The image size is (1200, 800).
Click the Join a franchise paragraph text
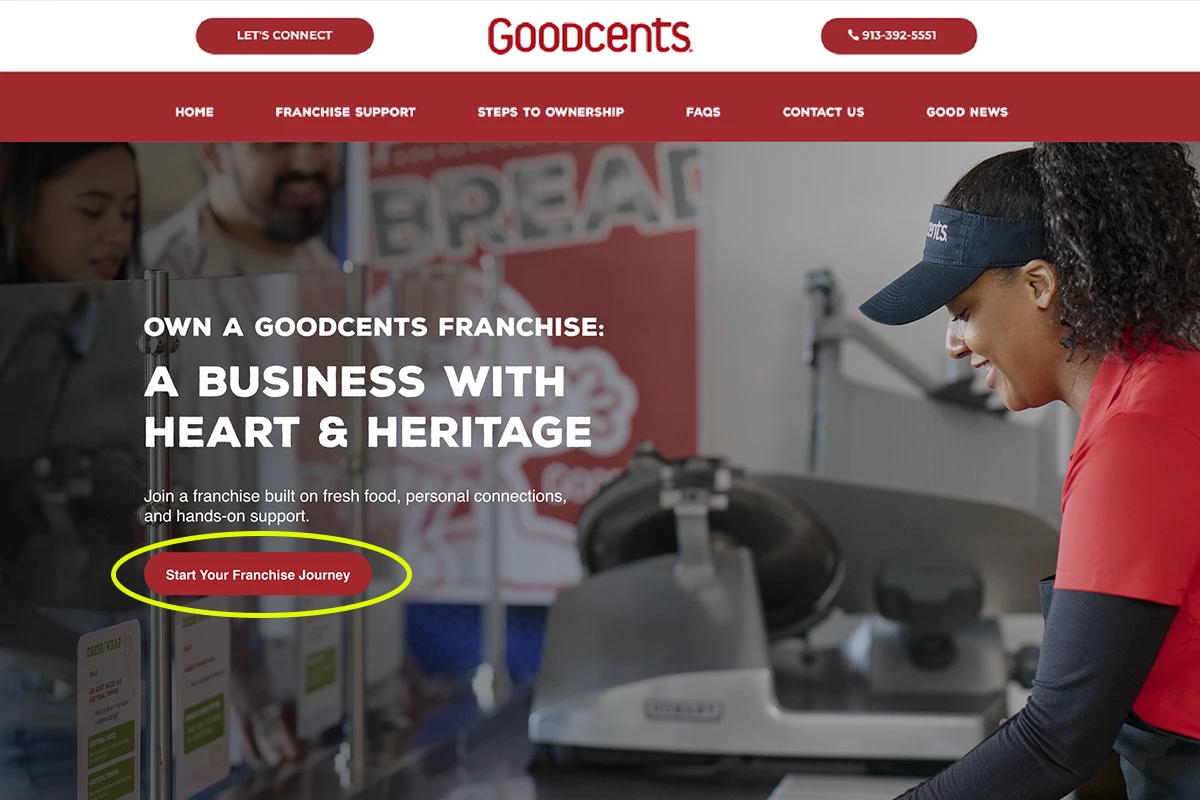click(355, 506)
